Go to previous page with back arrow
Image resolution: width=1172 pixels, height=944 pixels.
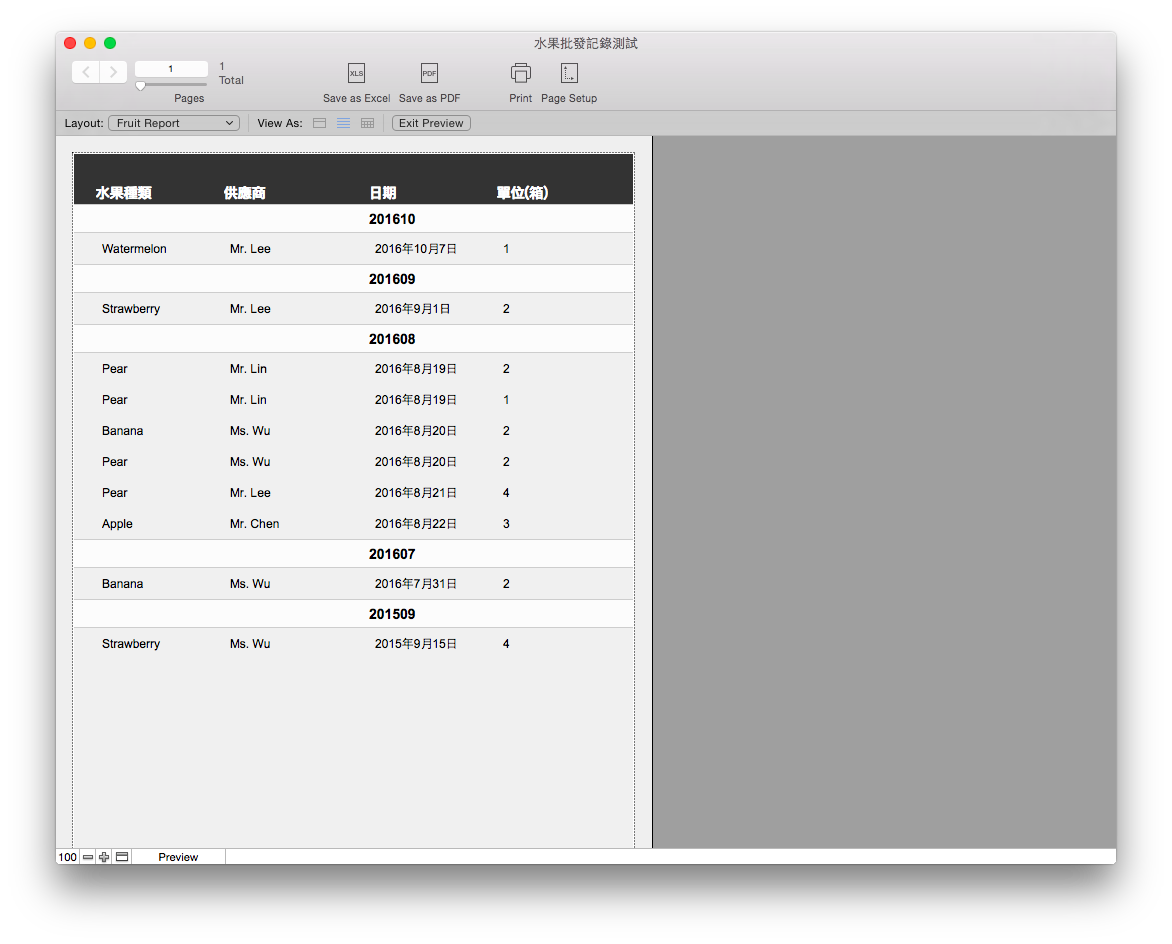point(86,72)
